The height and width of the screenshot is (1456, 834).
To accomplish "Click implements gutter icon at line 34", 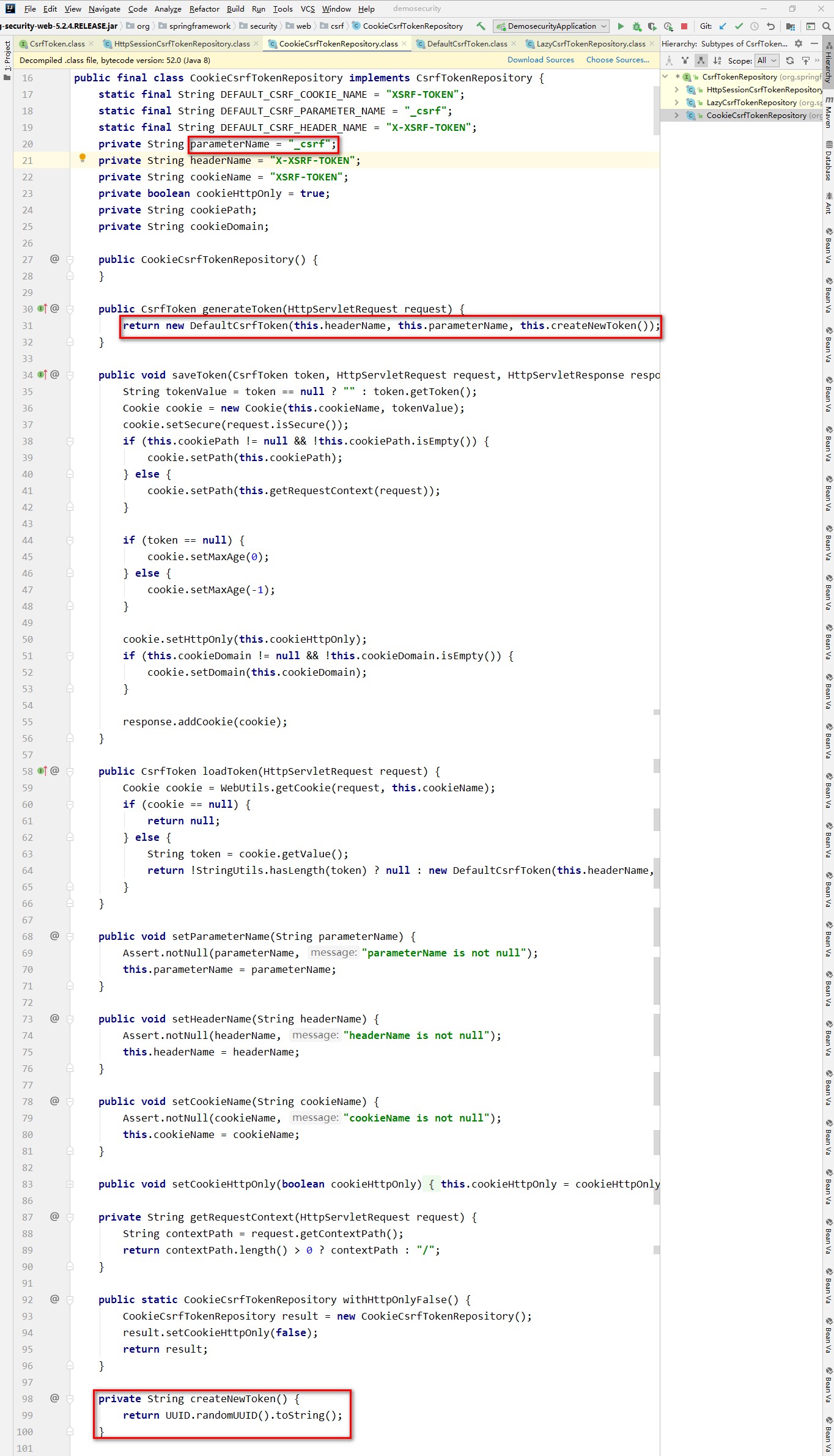I will point(42,375).
